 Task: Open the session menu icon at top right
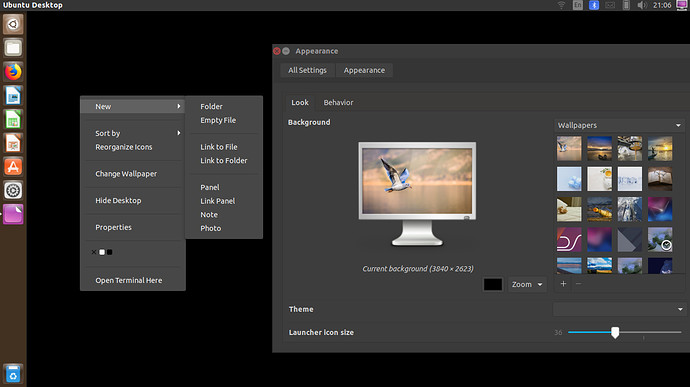682,5
